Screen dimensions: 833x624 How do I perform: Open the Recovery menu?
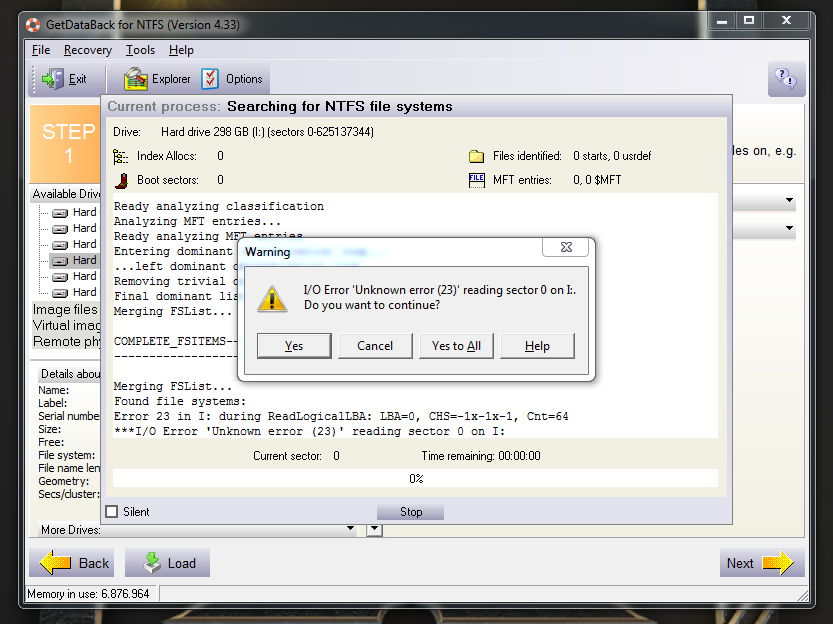(x=88, y=50)
